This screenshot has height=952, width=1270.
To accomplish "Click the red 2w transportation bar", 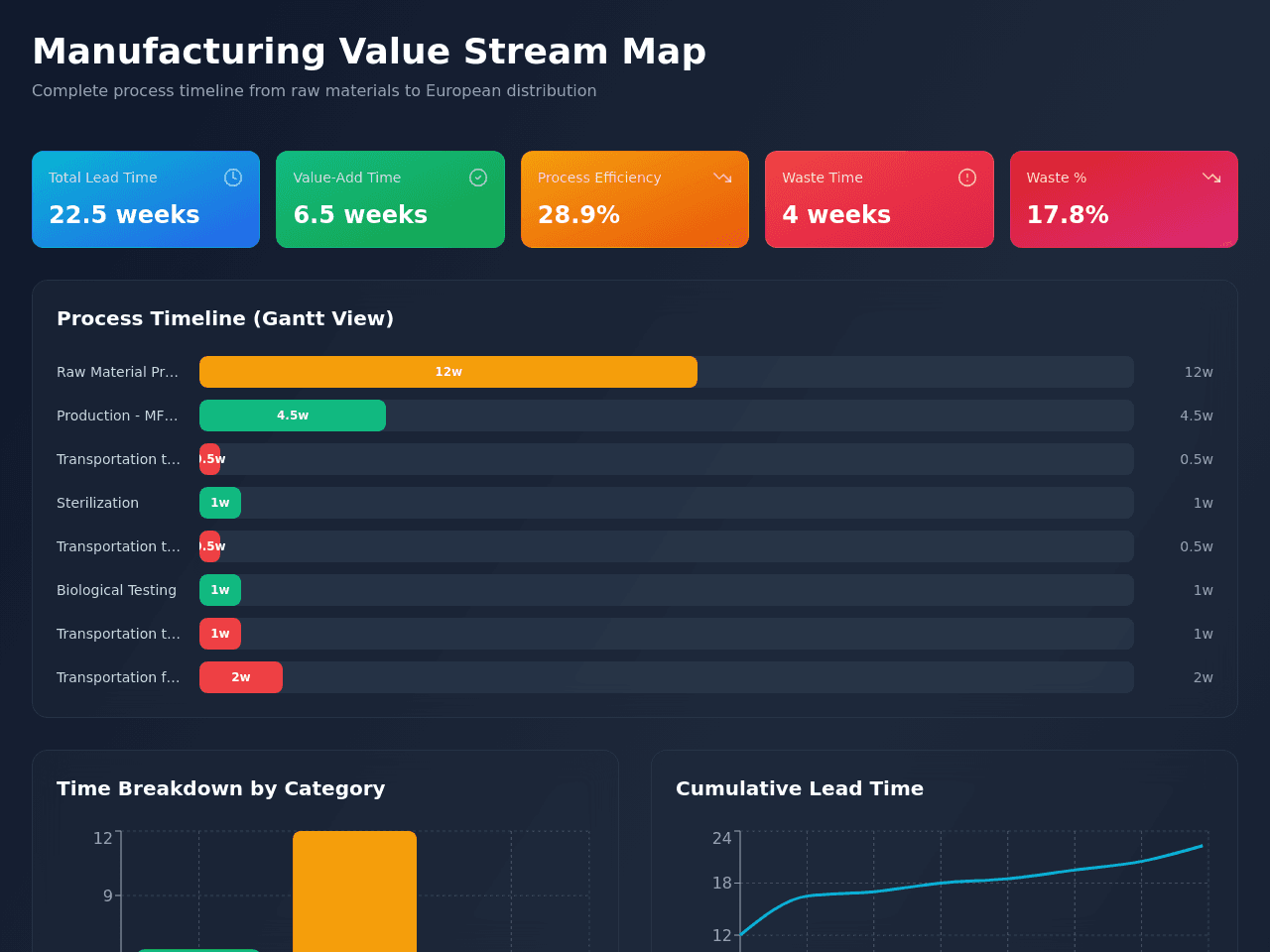I will click(241, 677).
